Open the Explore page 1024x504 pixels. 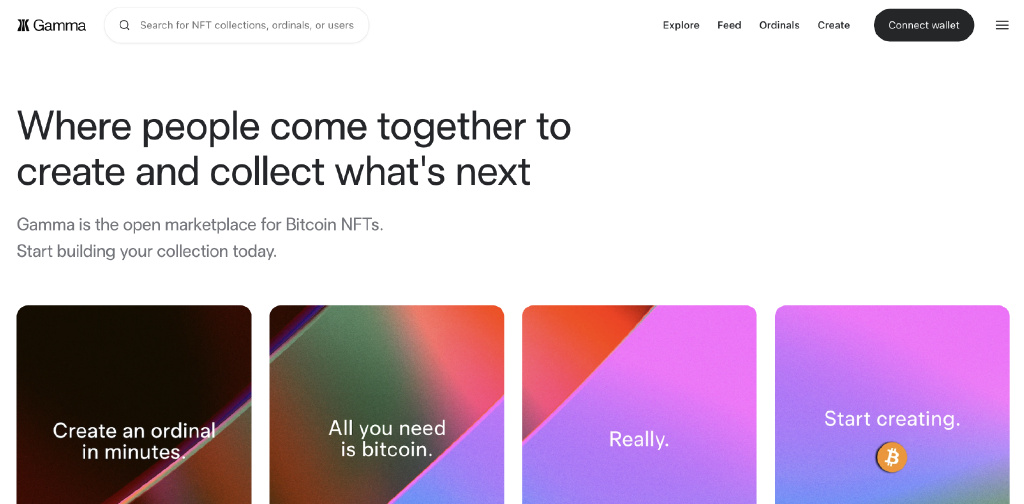click(x=681, y=25)
